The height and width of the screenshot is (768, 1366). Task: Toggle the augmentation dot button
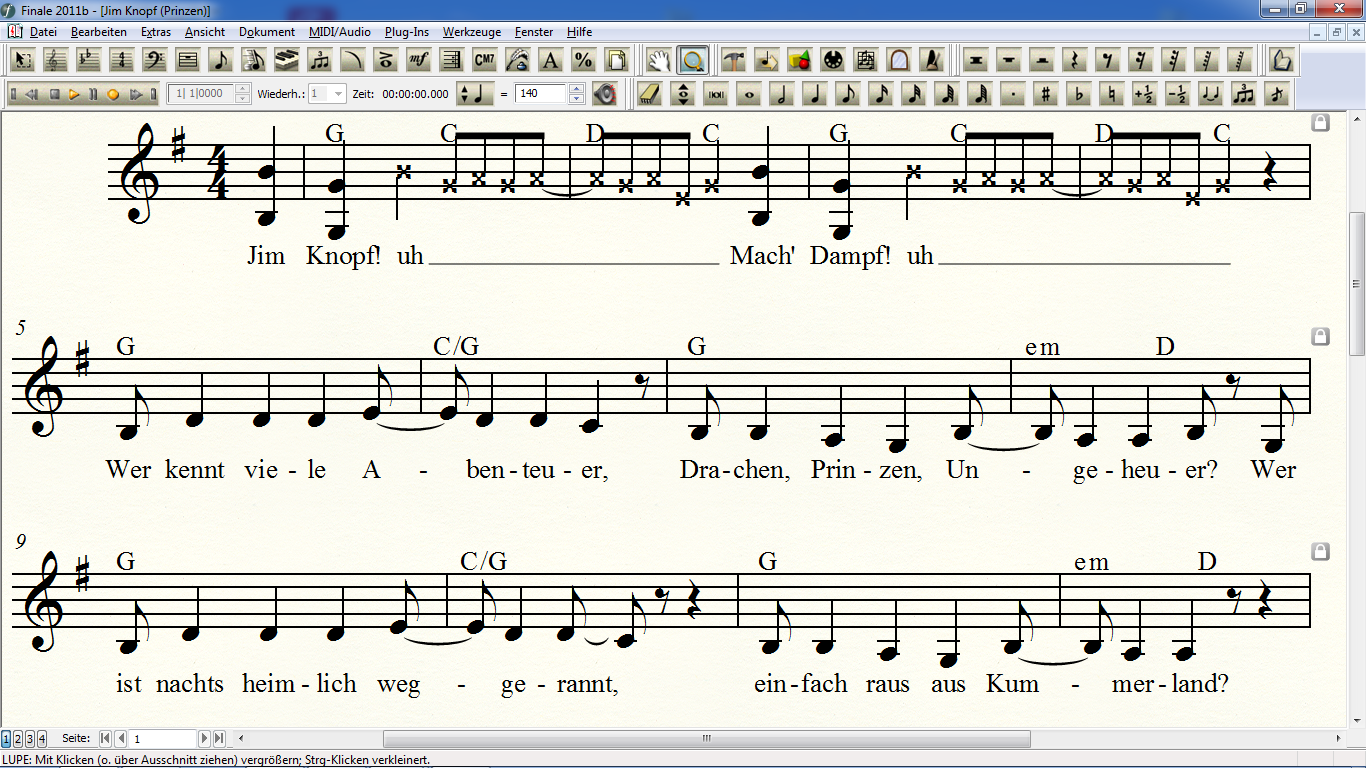(x=1013, y=95)
